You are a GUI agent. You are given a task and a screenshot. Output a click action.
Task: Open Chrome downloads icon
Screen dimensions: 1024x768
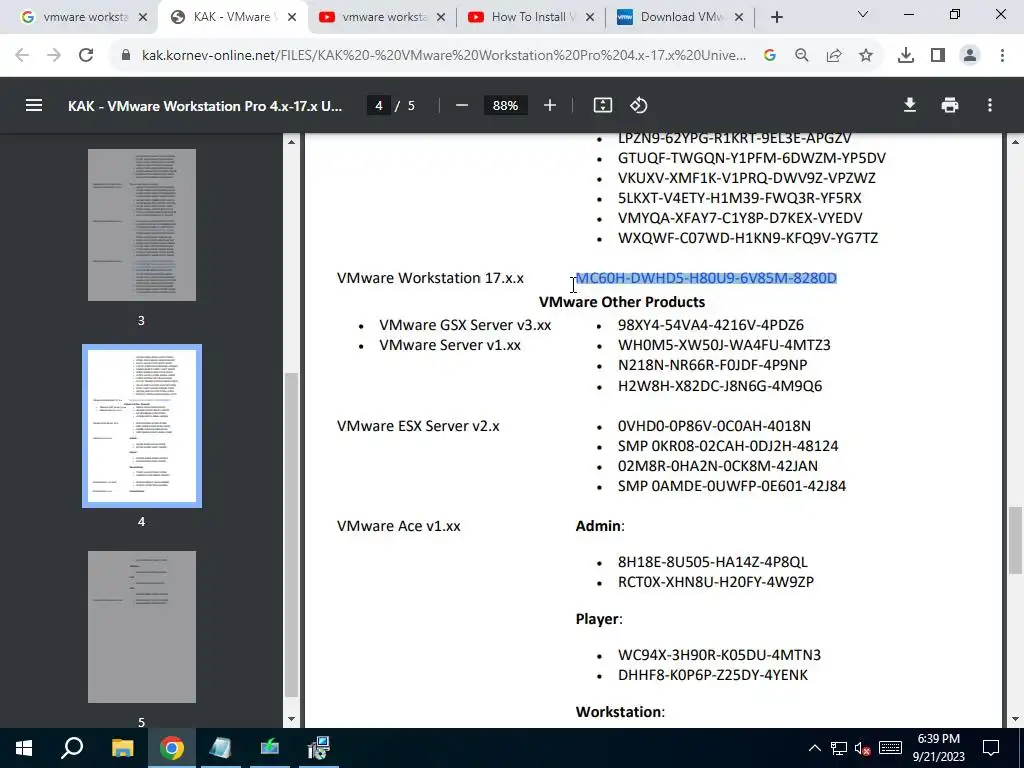[x=906, y=56]
